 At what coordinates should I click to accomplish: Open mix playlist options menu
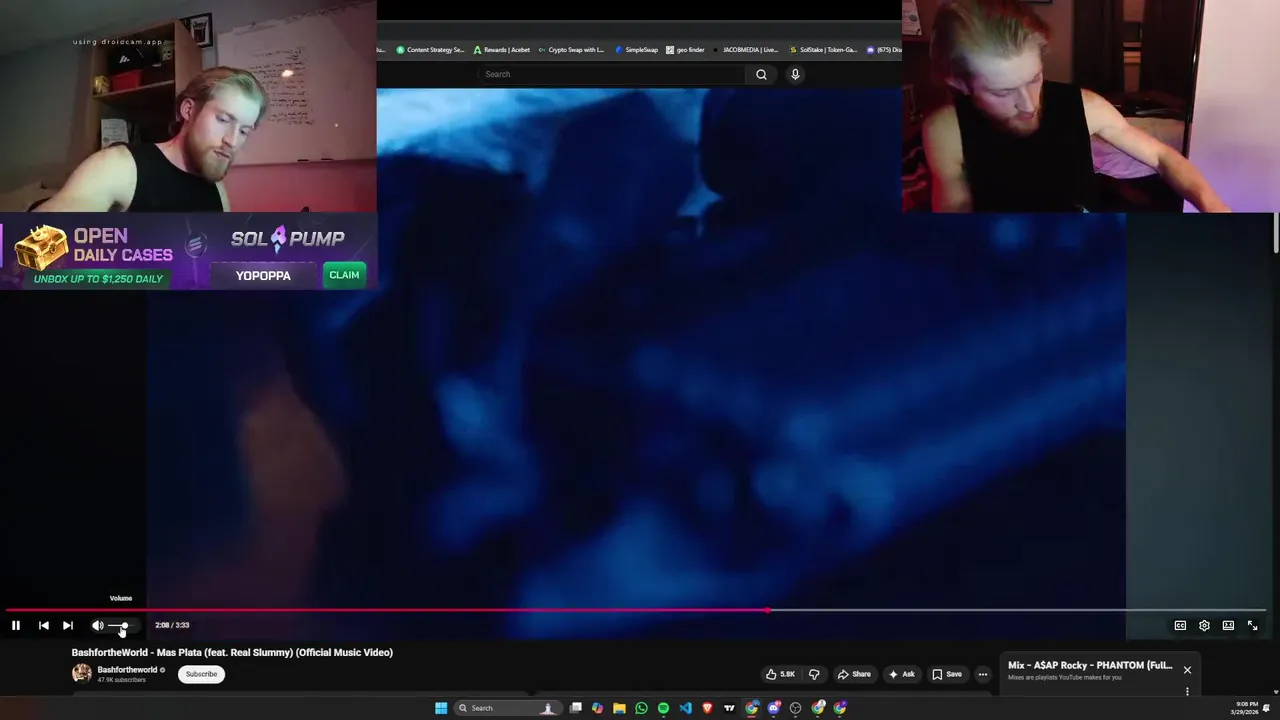click(1187, 691)
